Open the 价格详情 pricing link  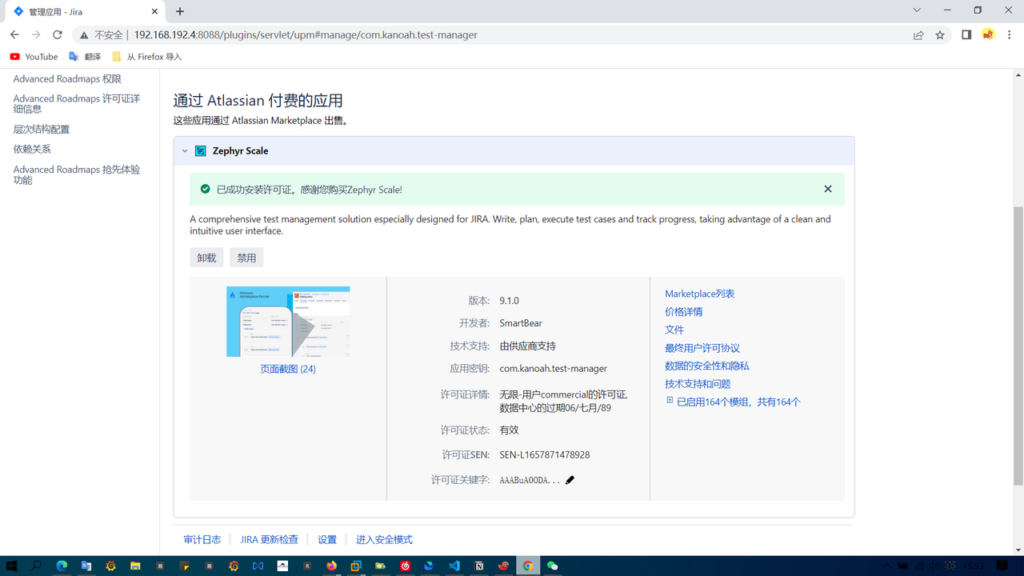[x=683, y=312]
